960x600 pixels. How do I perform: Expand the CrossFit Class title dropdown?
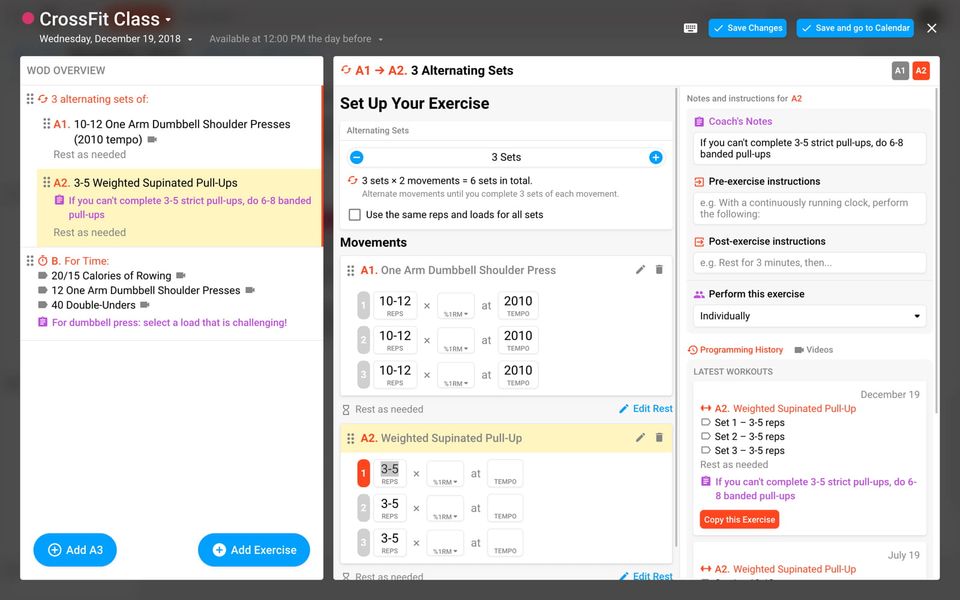coord(168,20)
